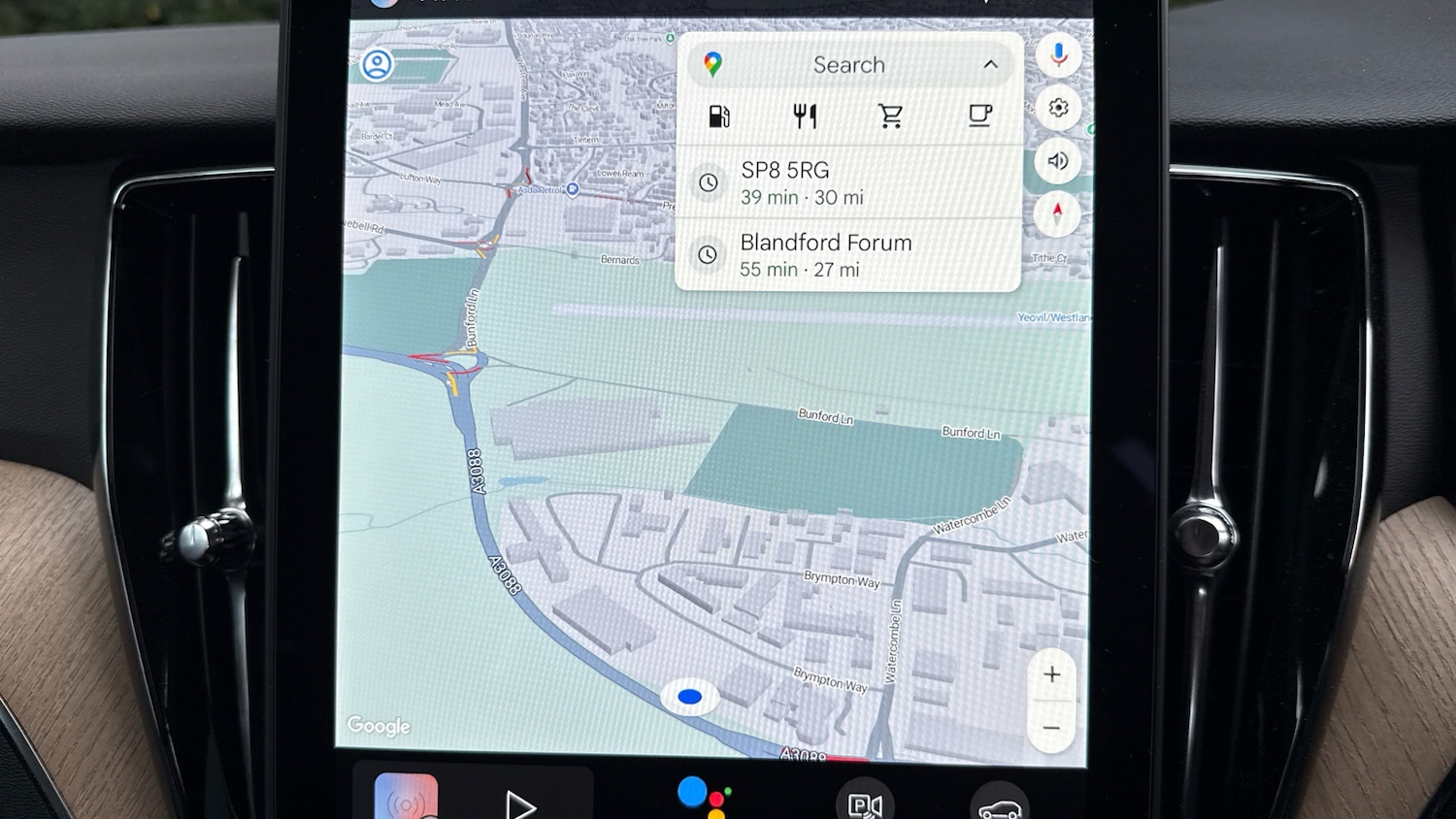
Task: Zoom out with minus button
Action: tap(1051, 728)
